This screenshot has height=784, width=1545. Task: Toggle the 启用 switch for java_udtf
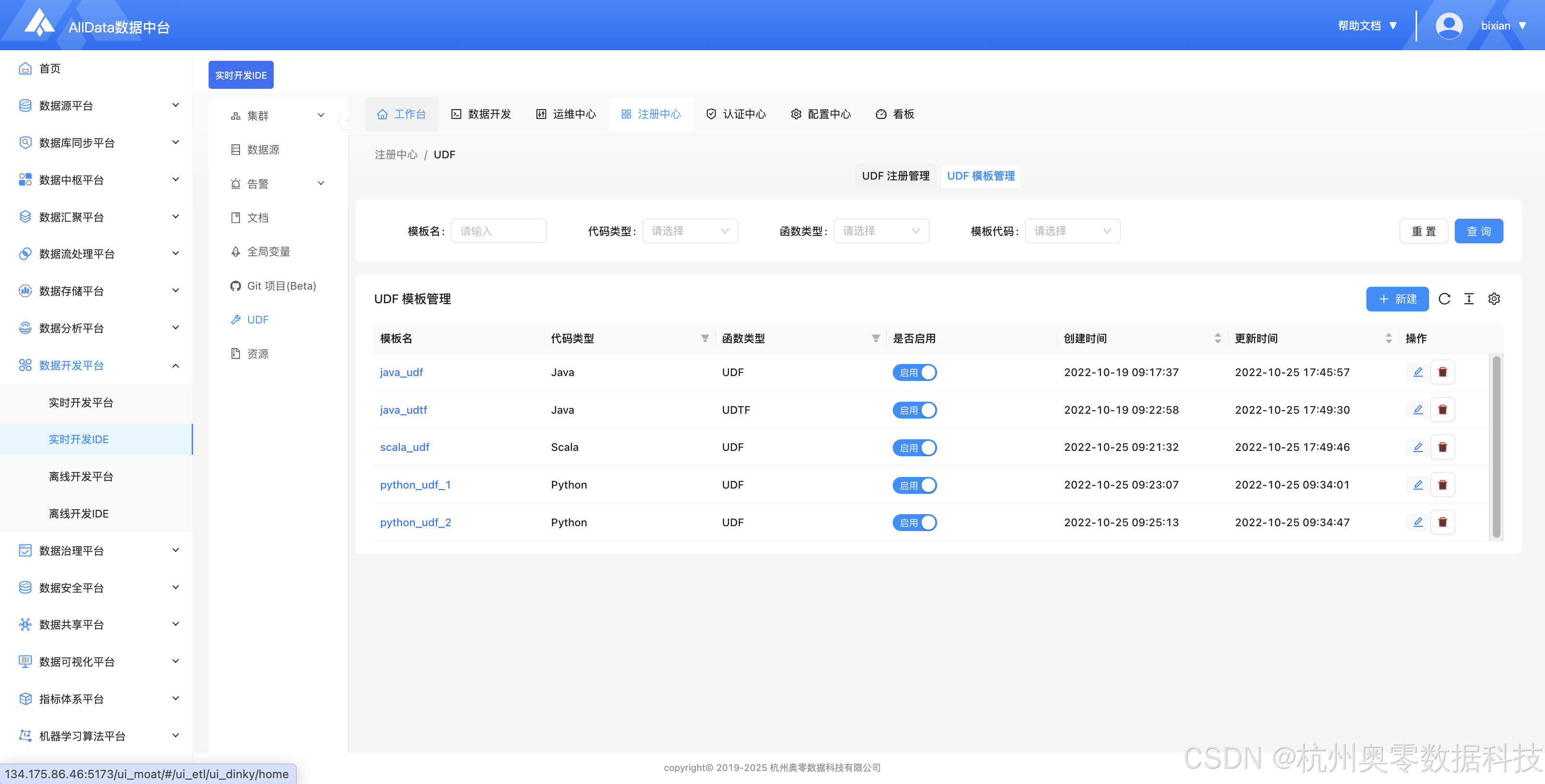(914, 410)
